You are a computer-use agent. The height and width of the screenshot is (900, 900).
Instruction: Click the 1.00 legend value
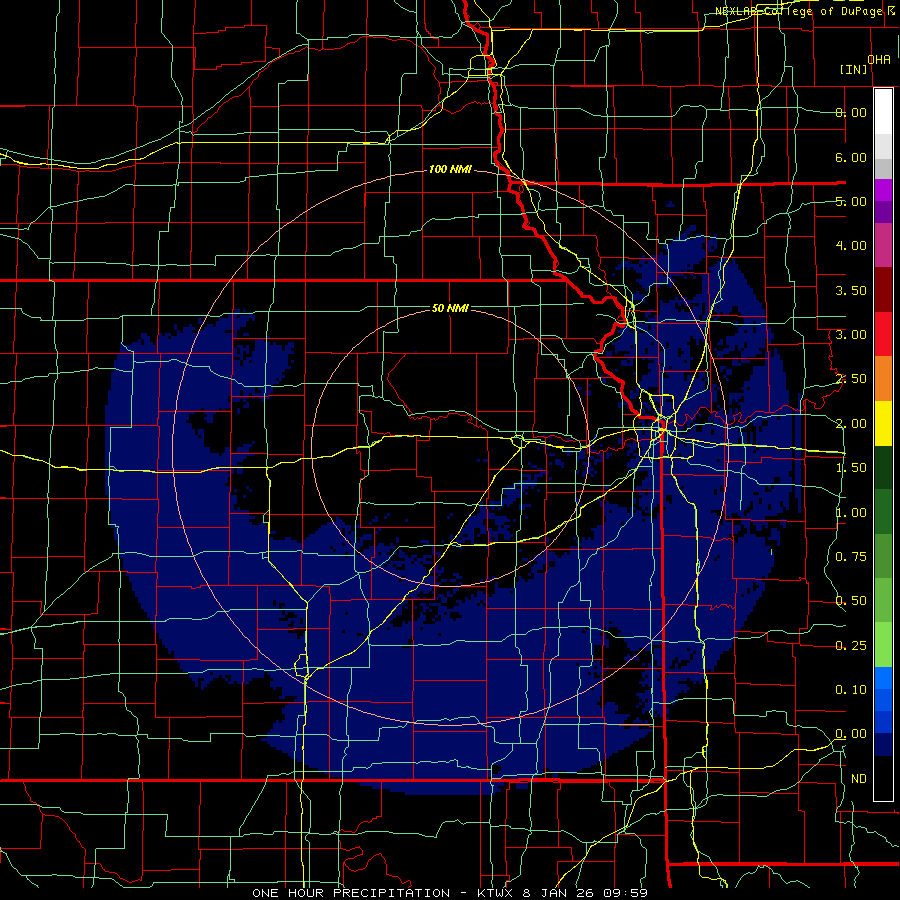851,513
